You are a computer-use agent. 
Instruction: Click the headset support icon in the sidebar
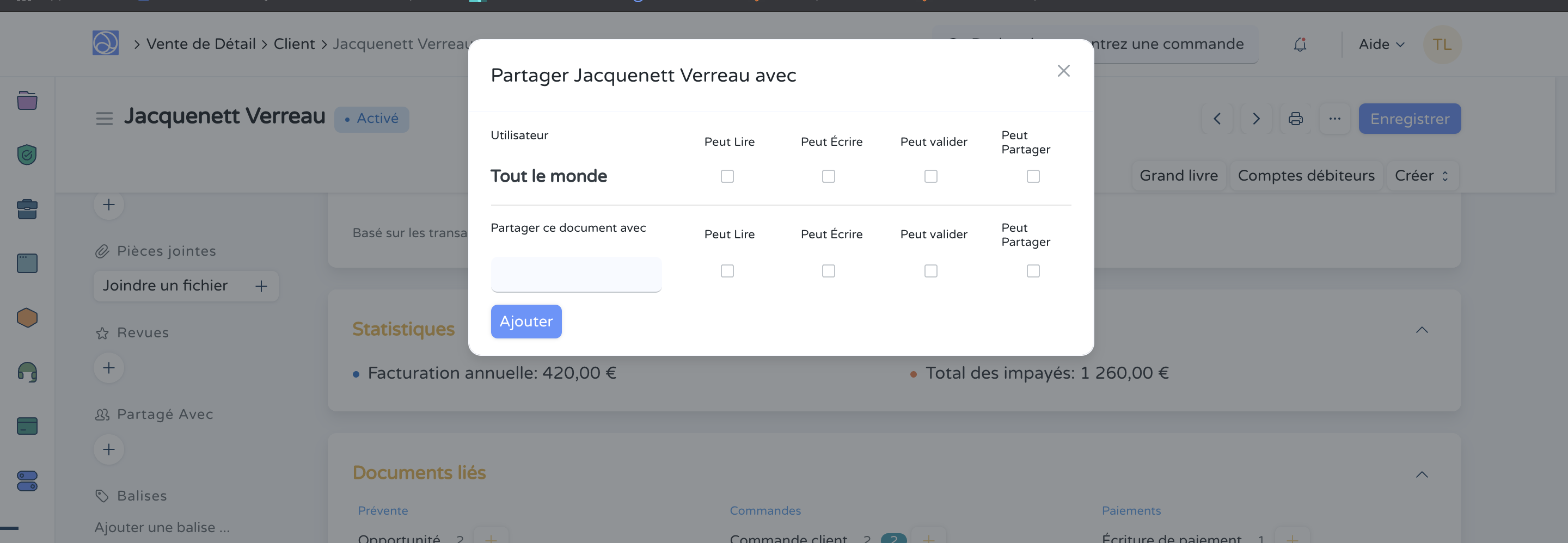26,372
